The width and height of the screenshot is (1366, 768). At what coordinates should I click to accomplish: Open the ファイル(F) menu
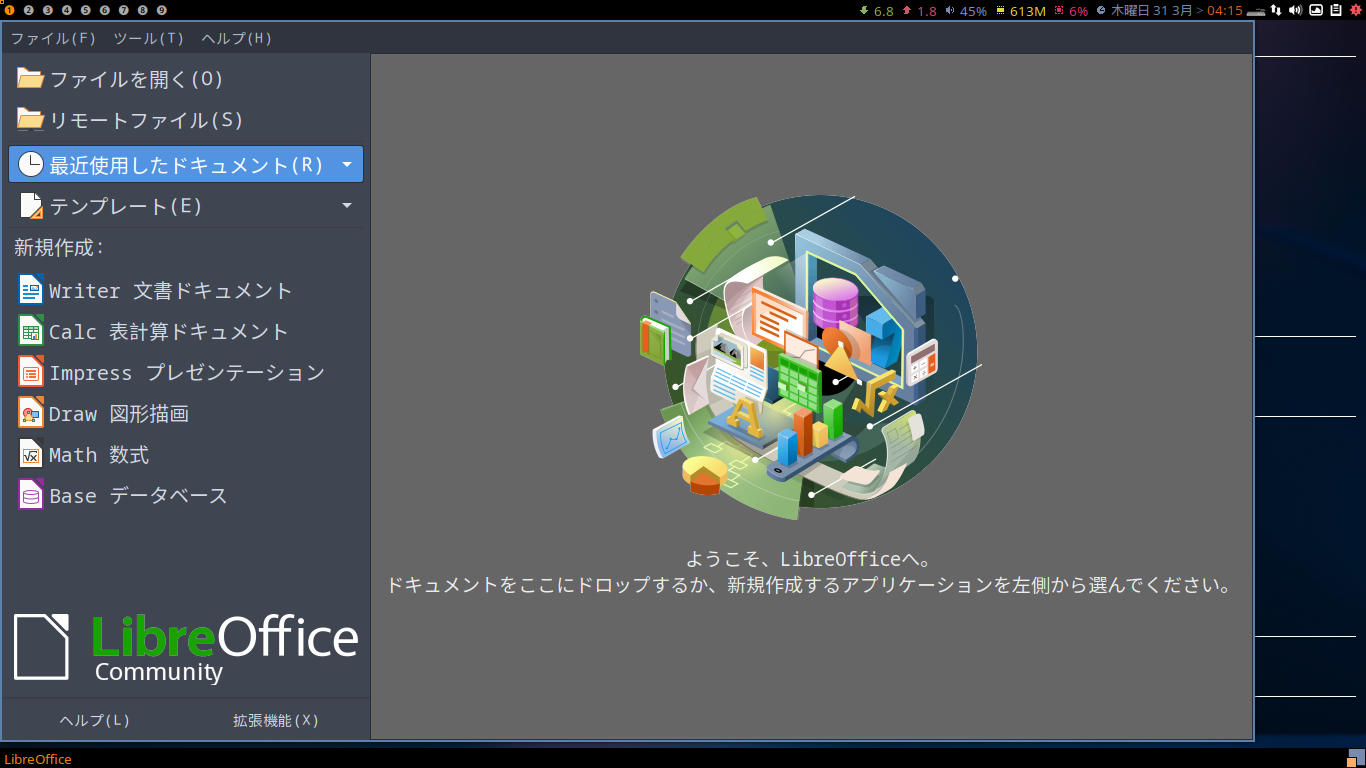click(x=53, y=39)
